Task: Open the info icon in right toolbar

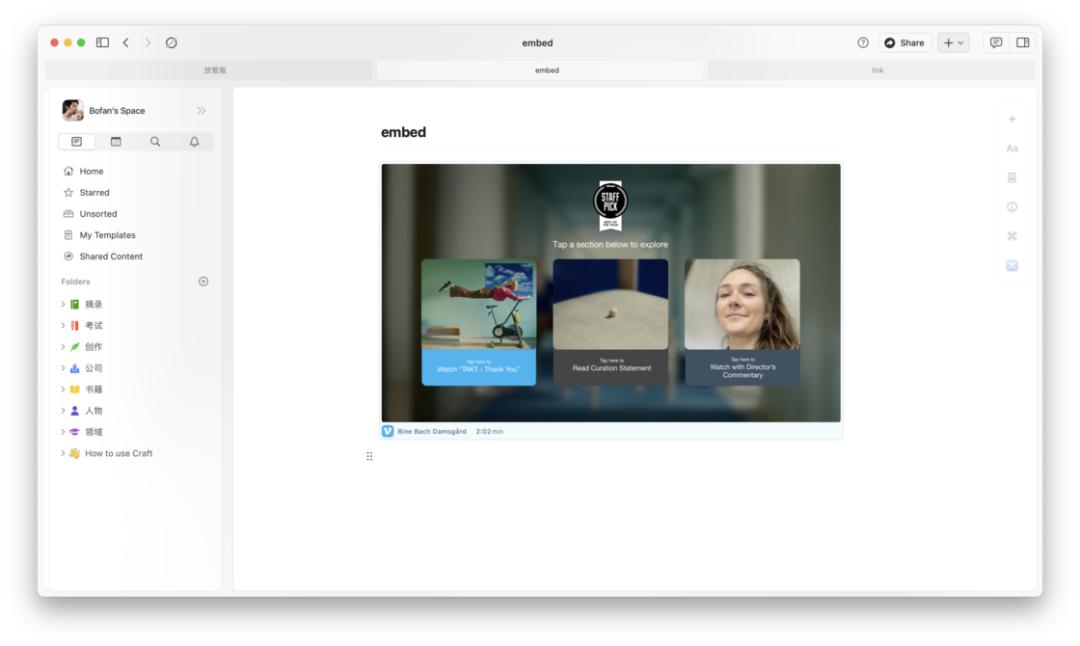Action: click(1012, 207)
